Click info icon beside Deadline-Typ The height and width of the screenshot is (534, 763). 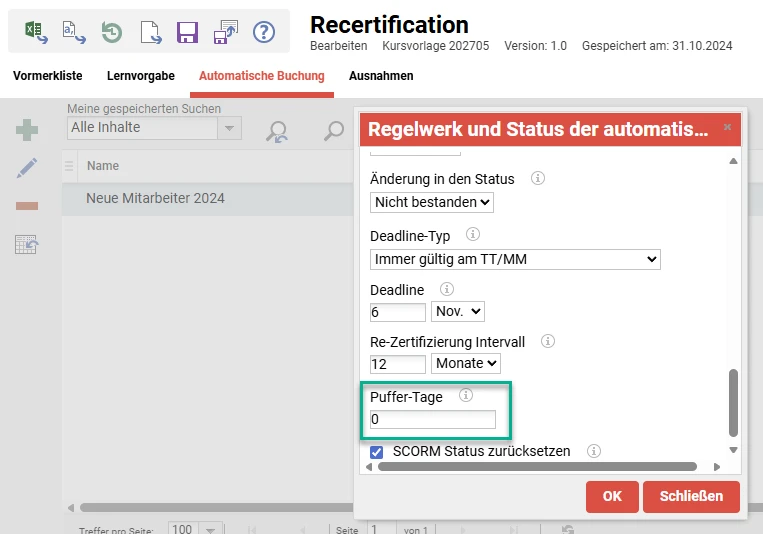pyautogui.click(x=473, y=235)
